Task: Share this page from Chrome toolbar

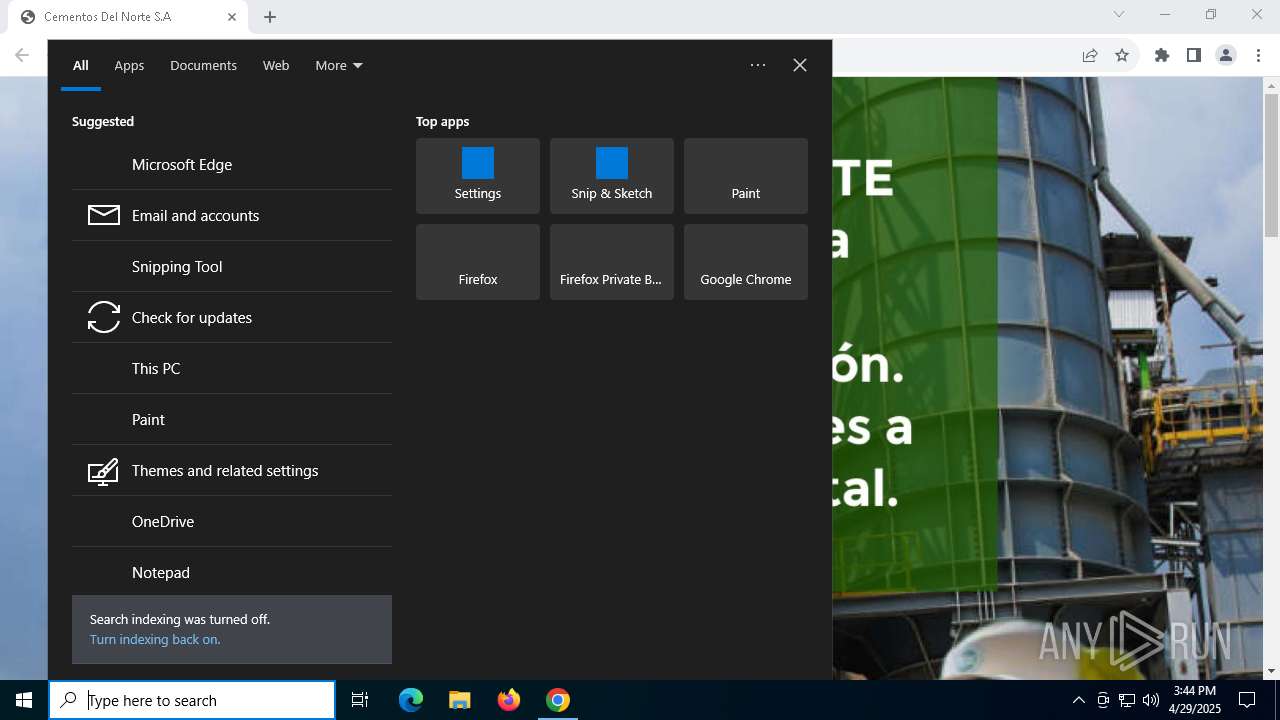Action: click(x=1090, y=55)
